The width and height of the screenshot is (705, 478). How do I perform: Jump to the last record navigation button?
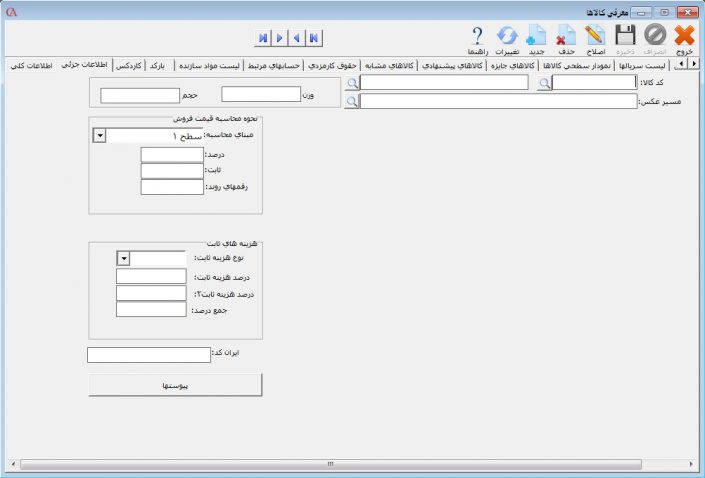[262, 38]
